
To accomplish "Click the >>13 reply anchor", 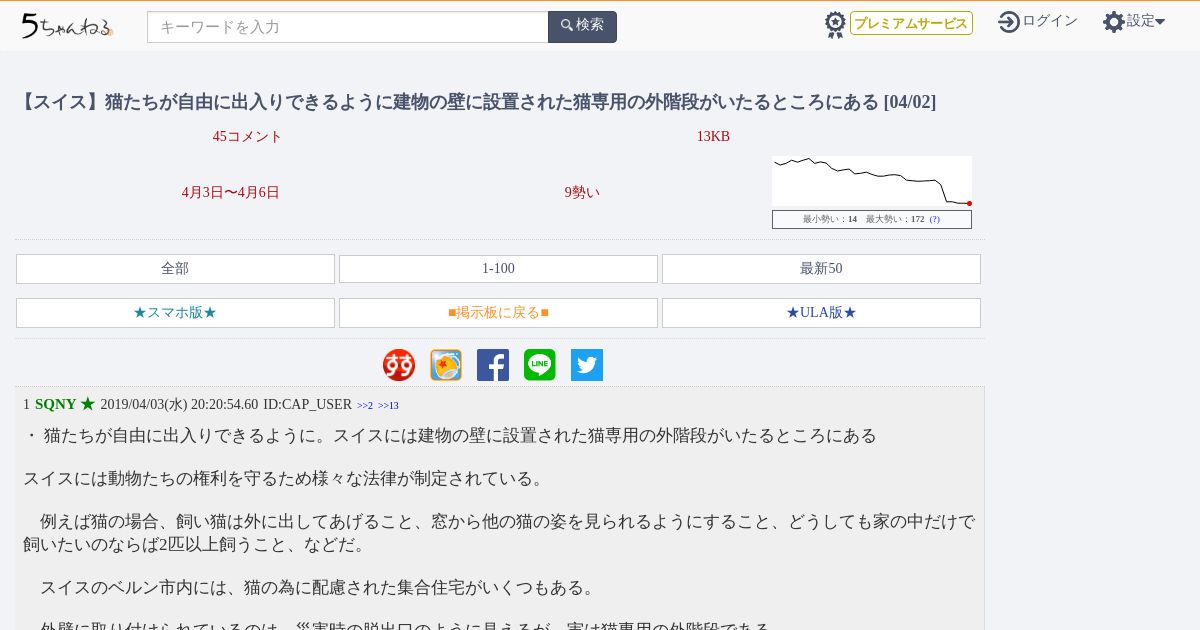I will click(x=388, y=405).
